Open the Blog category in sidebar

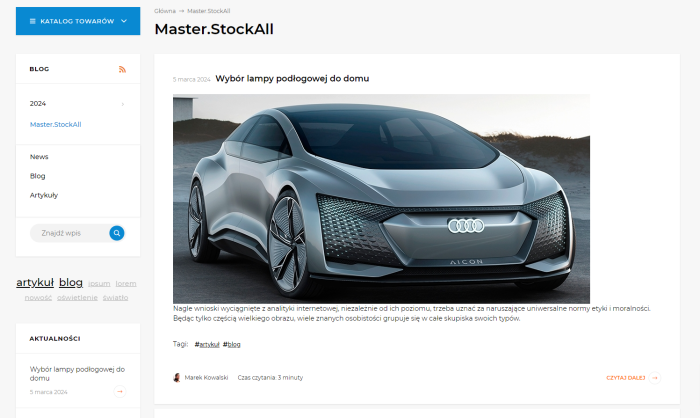coord(38,176)
